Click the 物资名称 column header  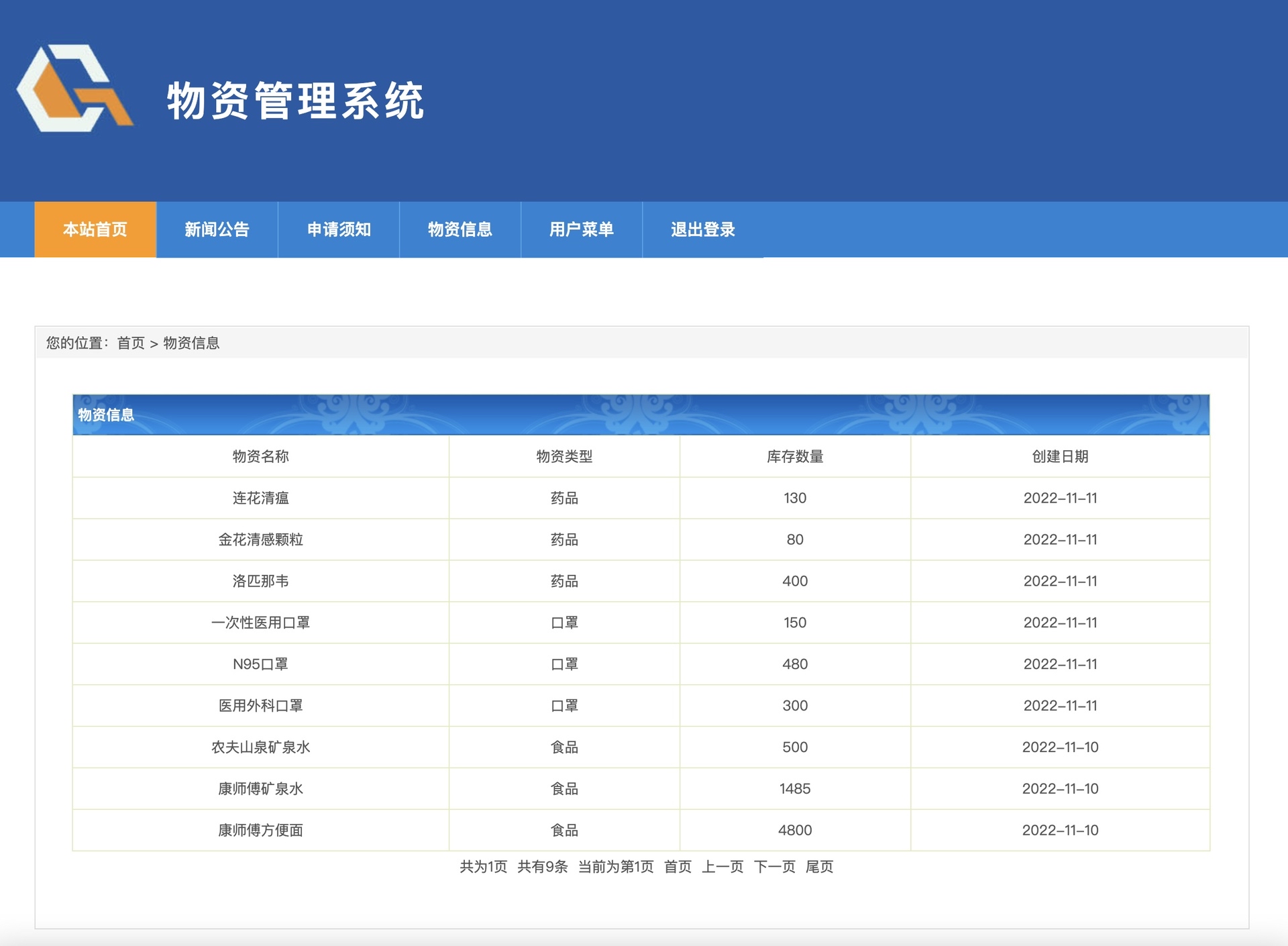click(262, 457)
